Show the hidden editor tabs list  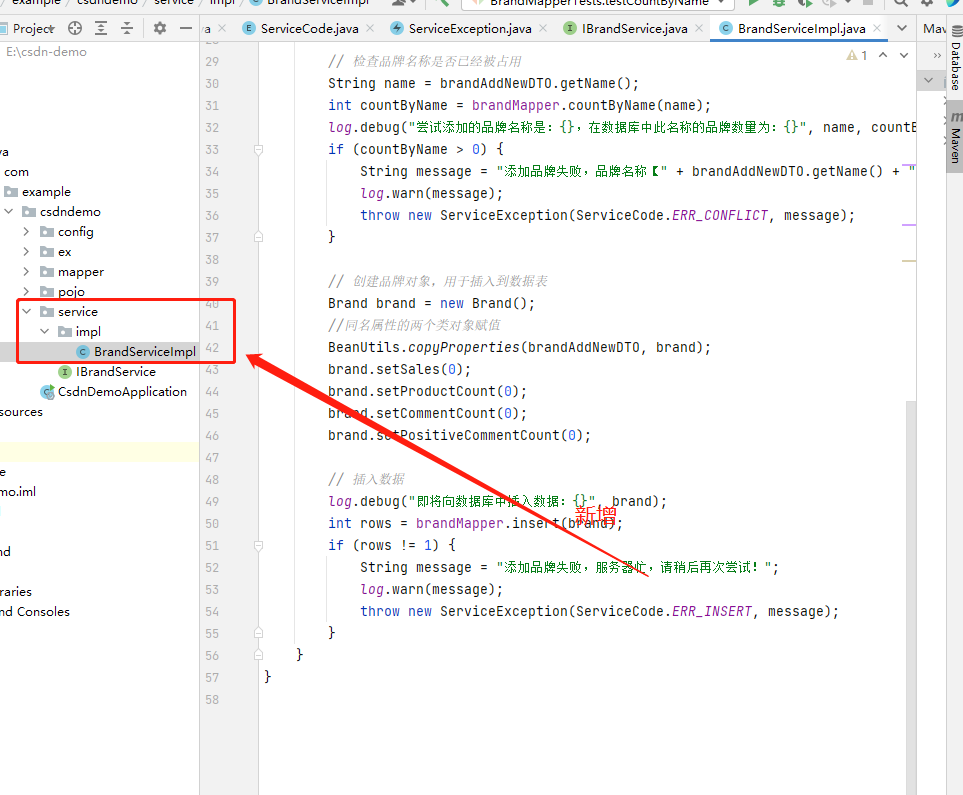click(902, 28)
